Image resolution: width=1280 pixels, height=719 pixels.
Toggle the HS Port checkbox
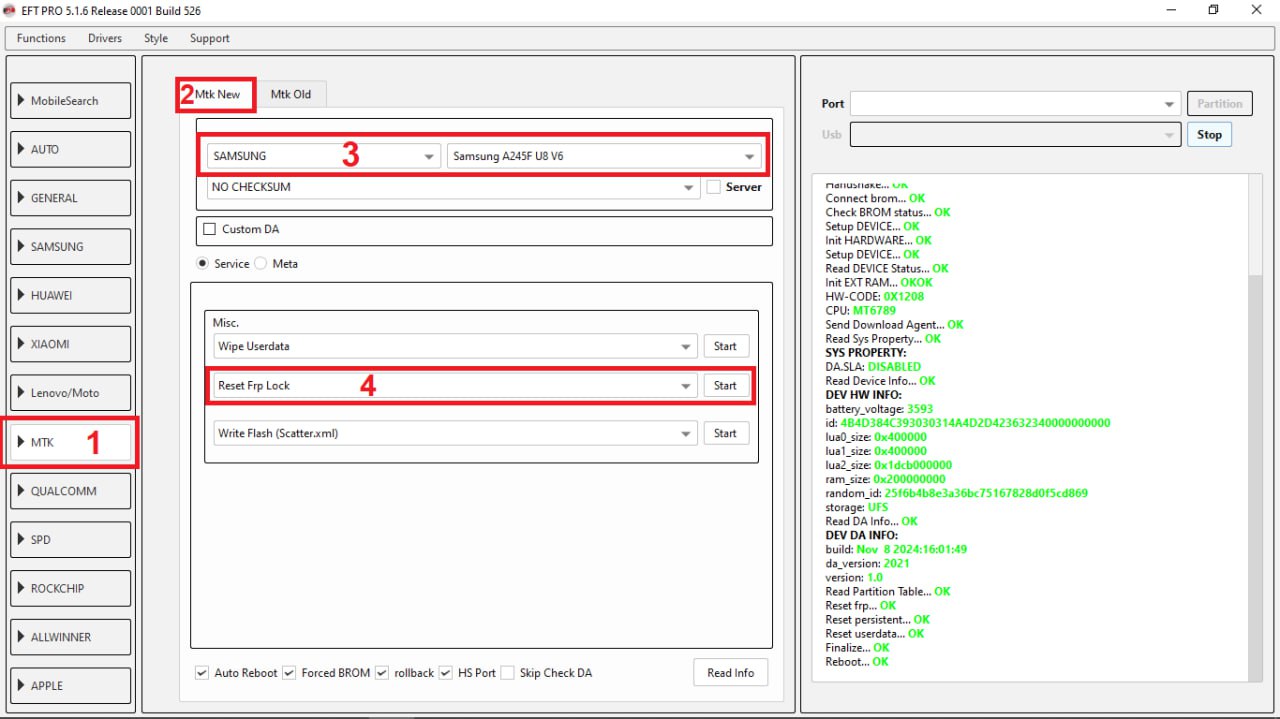(446, 673)
